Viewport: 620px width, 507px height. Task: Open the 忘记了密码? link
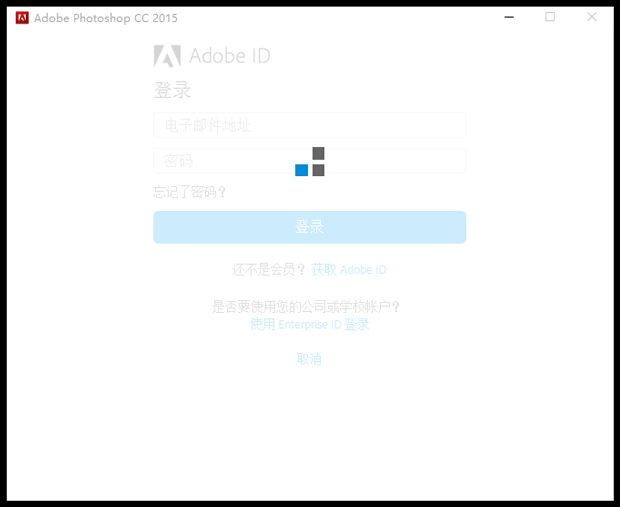(190, 192)
